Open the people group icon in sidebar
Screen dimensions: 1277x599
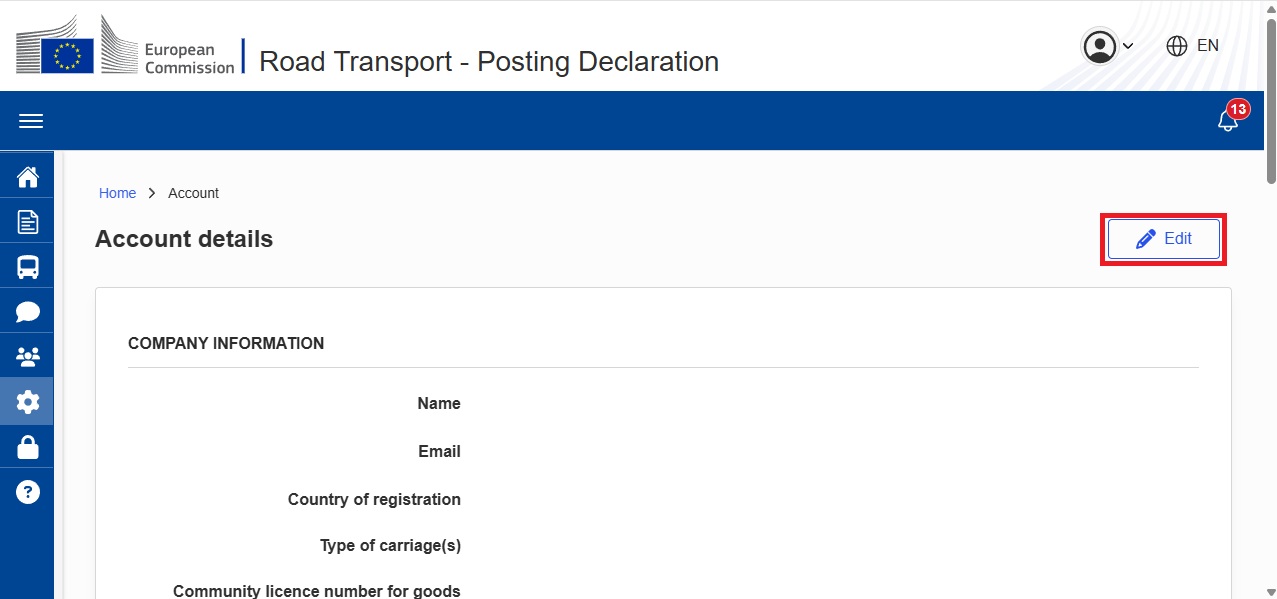pyautogui.click(x=28, y=357)
